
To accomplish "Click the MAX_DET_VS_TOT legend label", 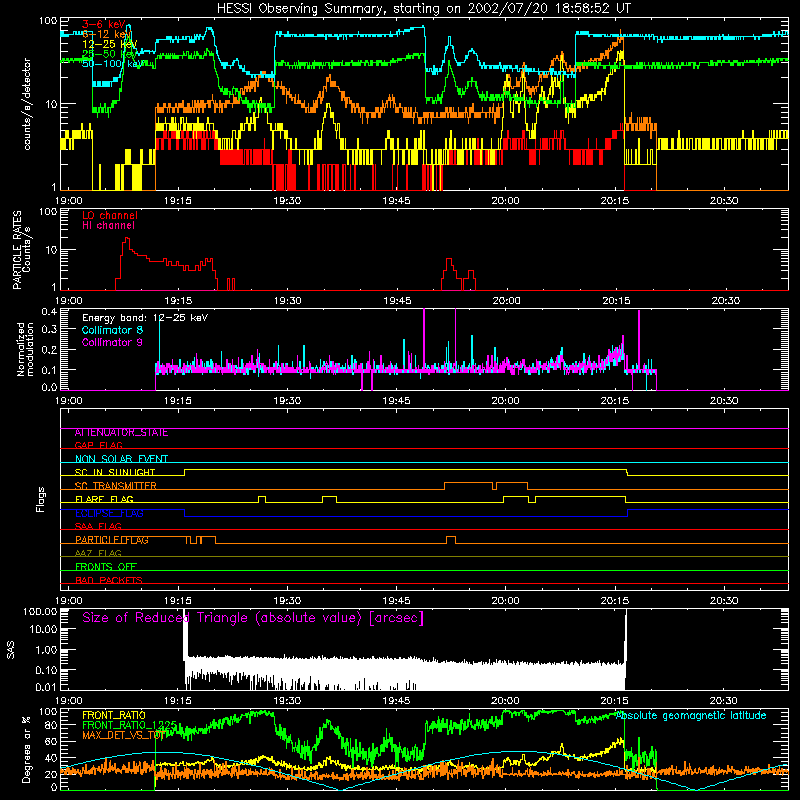I will pyautogui.click(x=123, y=735).
